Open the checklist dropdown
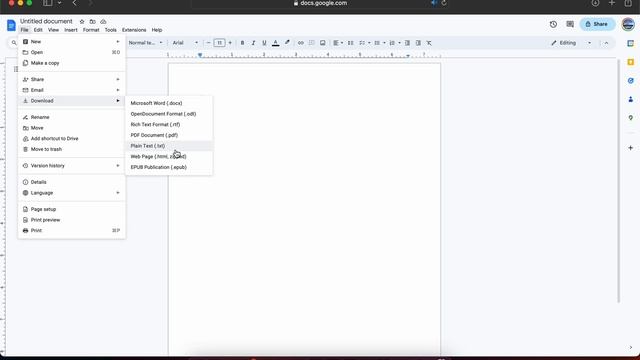 click(x=364, y=43)
